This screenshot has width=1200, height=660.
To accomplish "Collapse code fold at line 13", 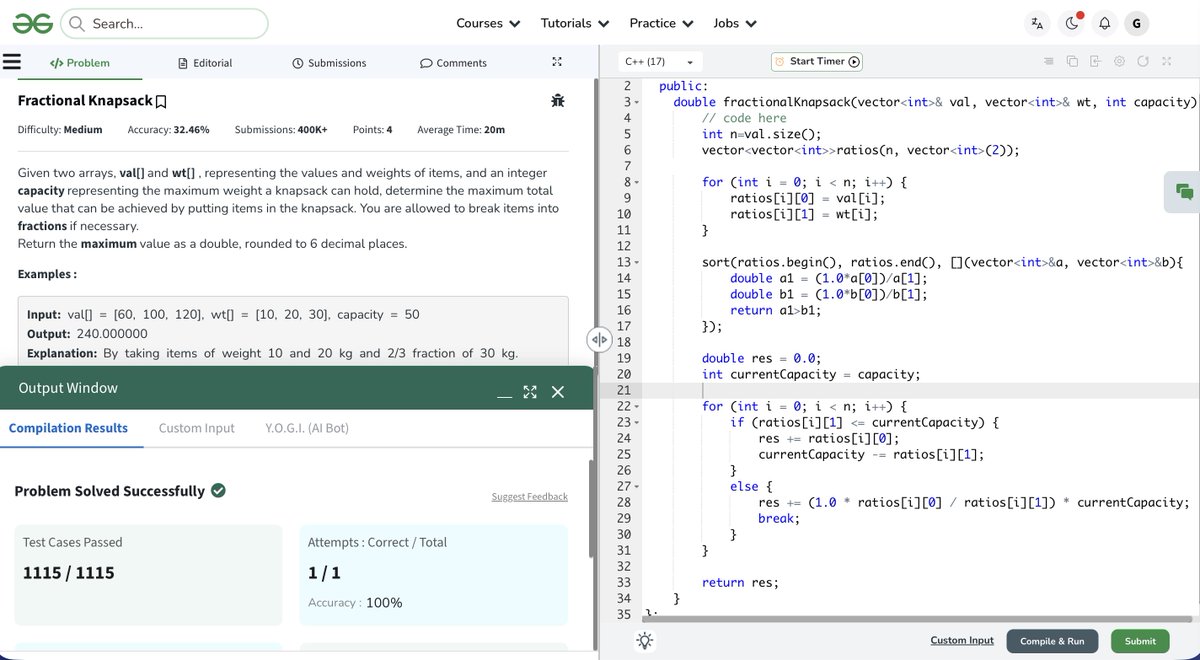I will coord(636,263).
